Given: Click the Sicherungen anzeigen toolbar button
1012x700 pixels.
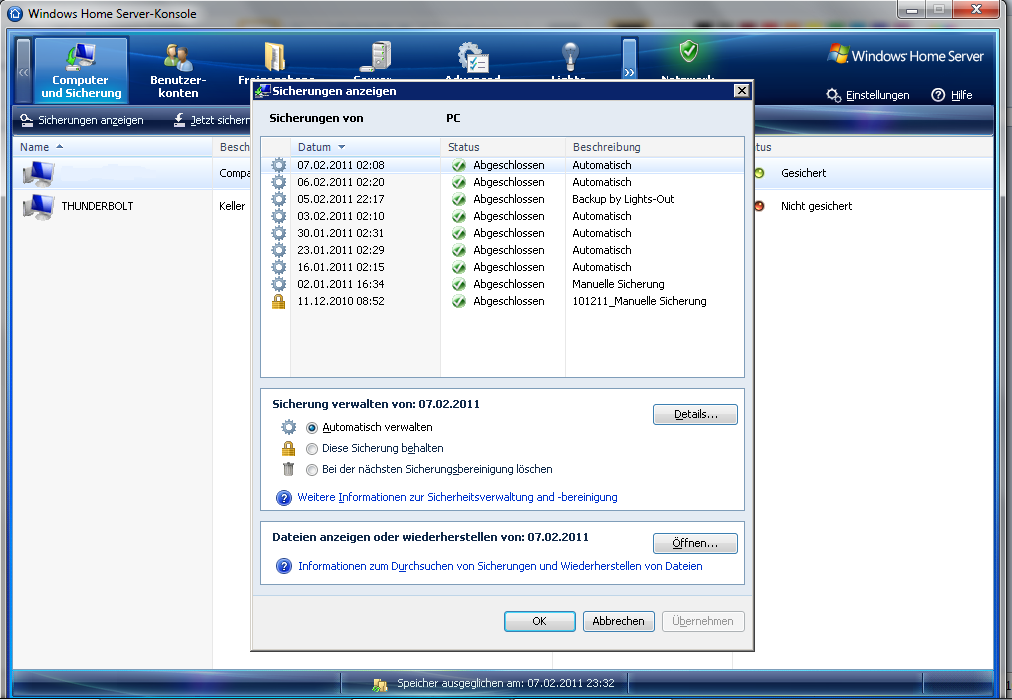Looking at the screenshot, I should point(81,120).
